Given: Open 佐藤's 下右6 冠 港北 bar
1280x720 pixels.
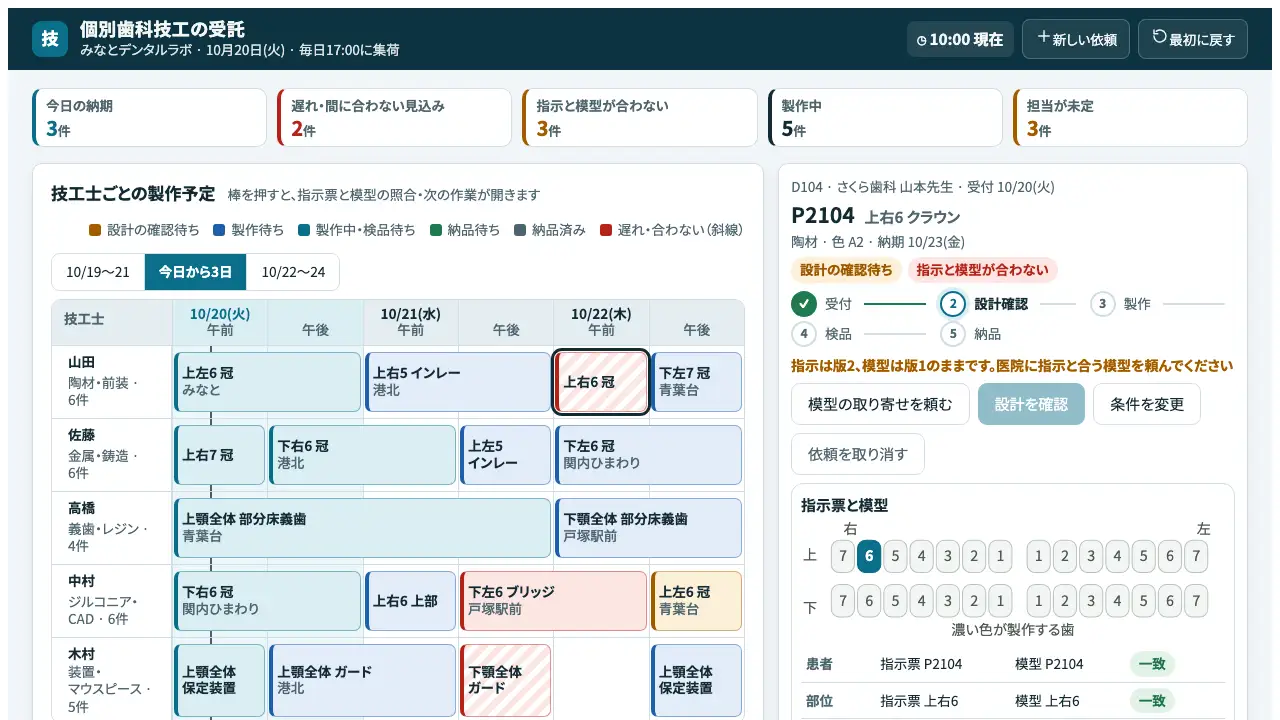Looking at the screenshot, I should click(362, 455).
